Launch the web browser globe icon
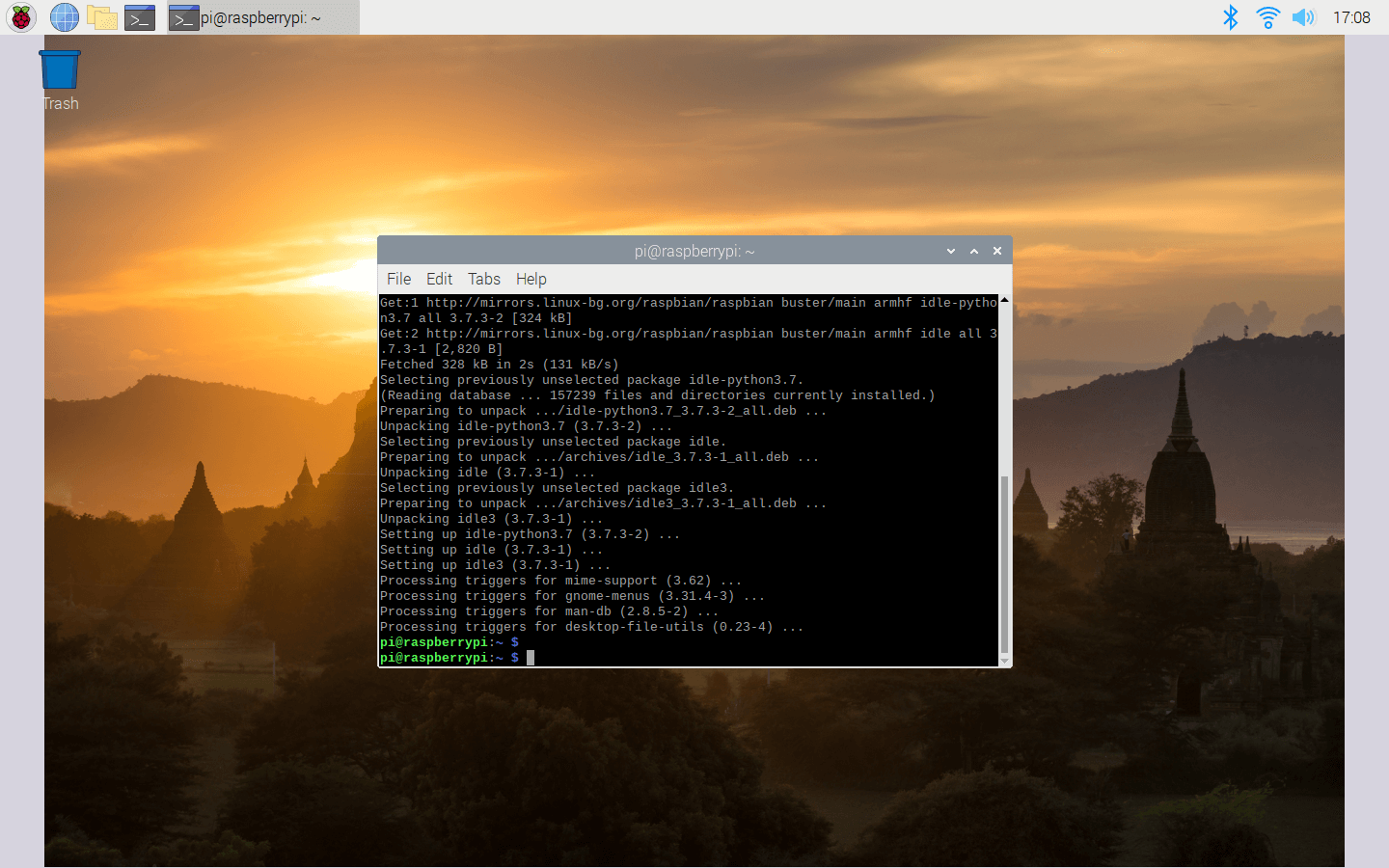1389x868 pixels. tap(64, 17)
